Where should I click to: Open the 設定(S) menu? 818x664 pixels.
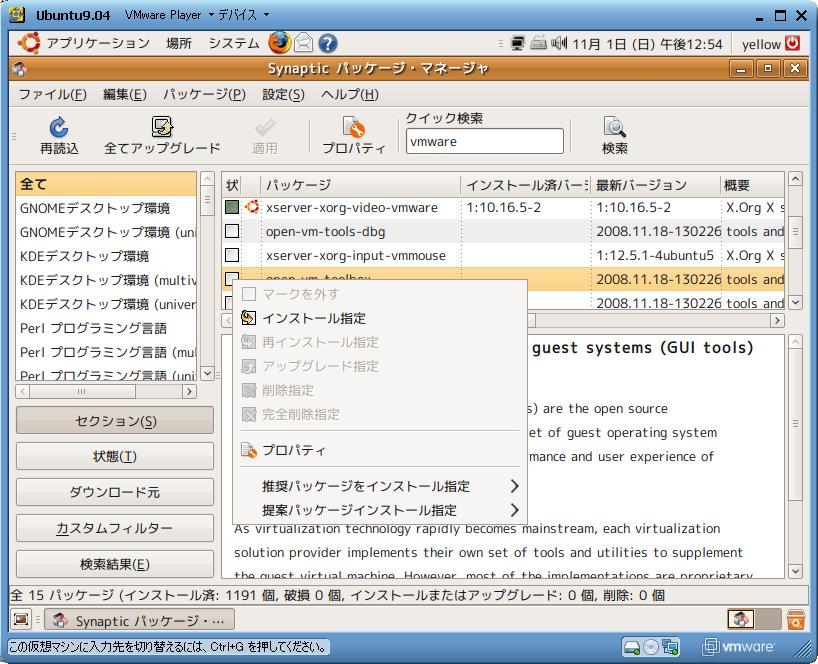click(283, 94)
